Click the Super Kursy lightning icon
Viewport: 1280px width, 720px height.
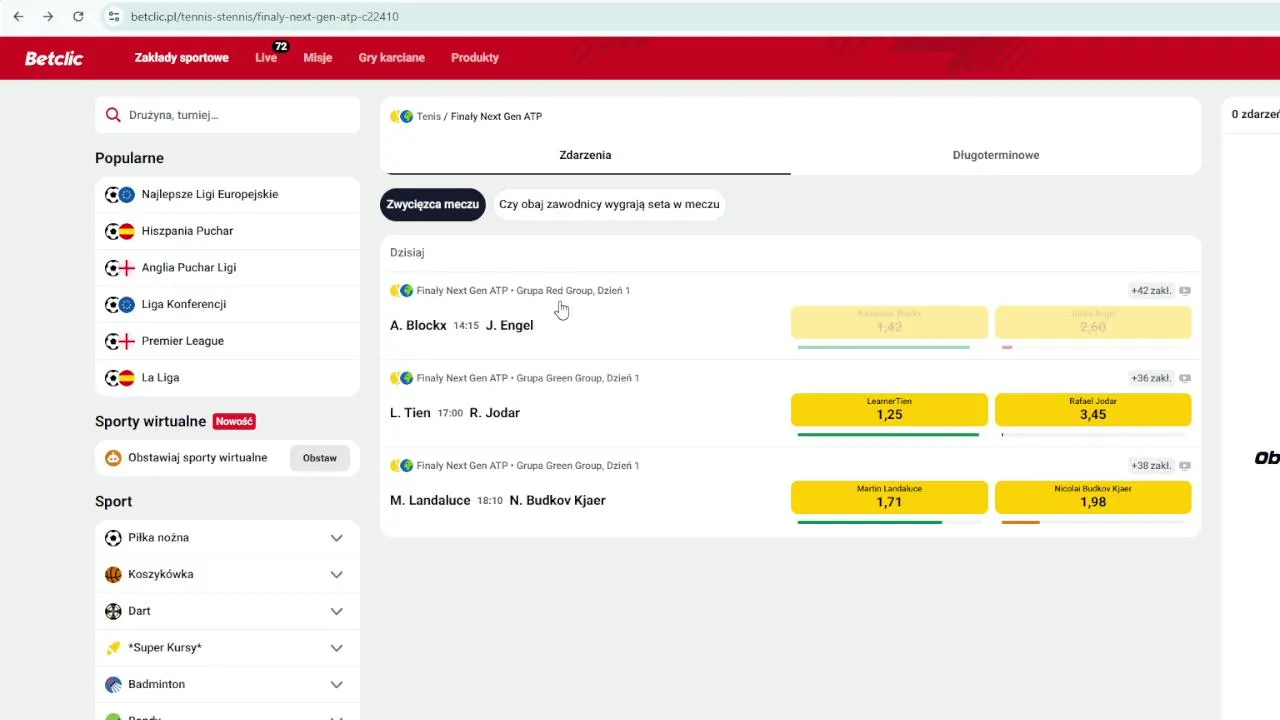113,648
